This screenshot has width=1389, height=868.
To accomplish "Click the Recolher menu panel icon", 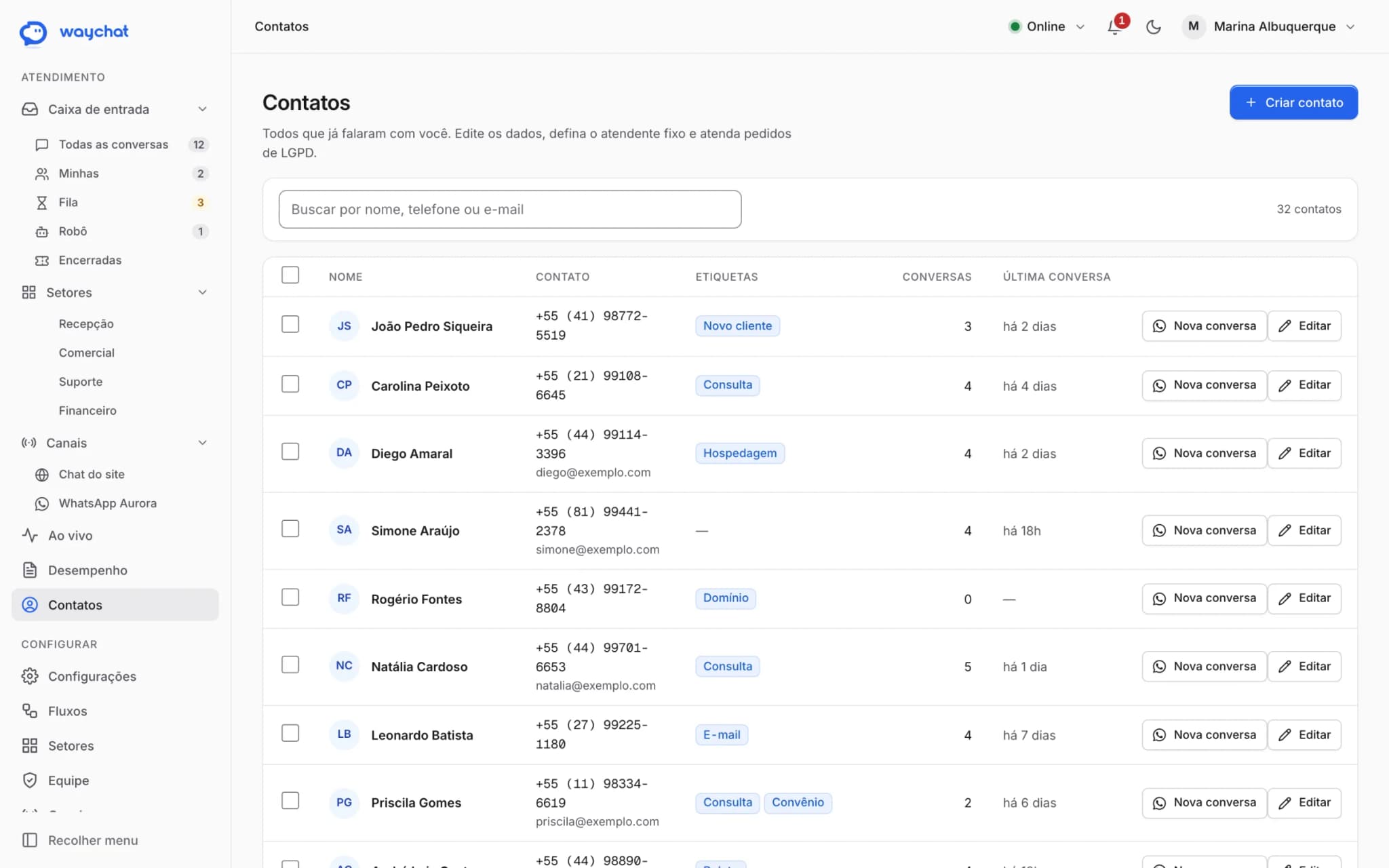I will coord(30,840).
